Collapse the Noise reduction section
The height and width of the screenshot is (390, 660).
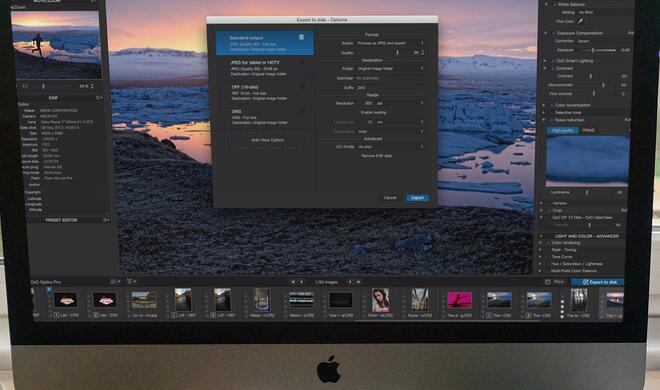point(544,120)
